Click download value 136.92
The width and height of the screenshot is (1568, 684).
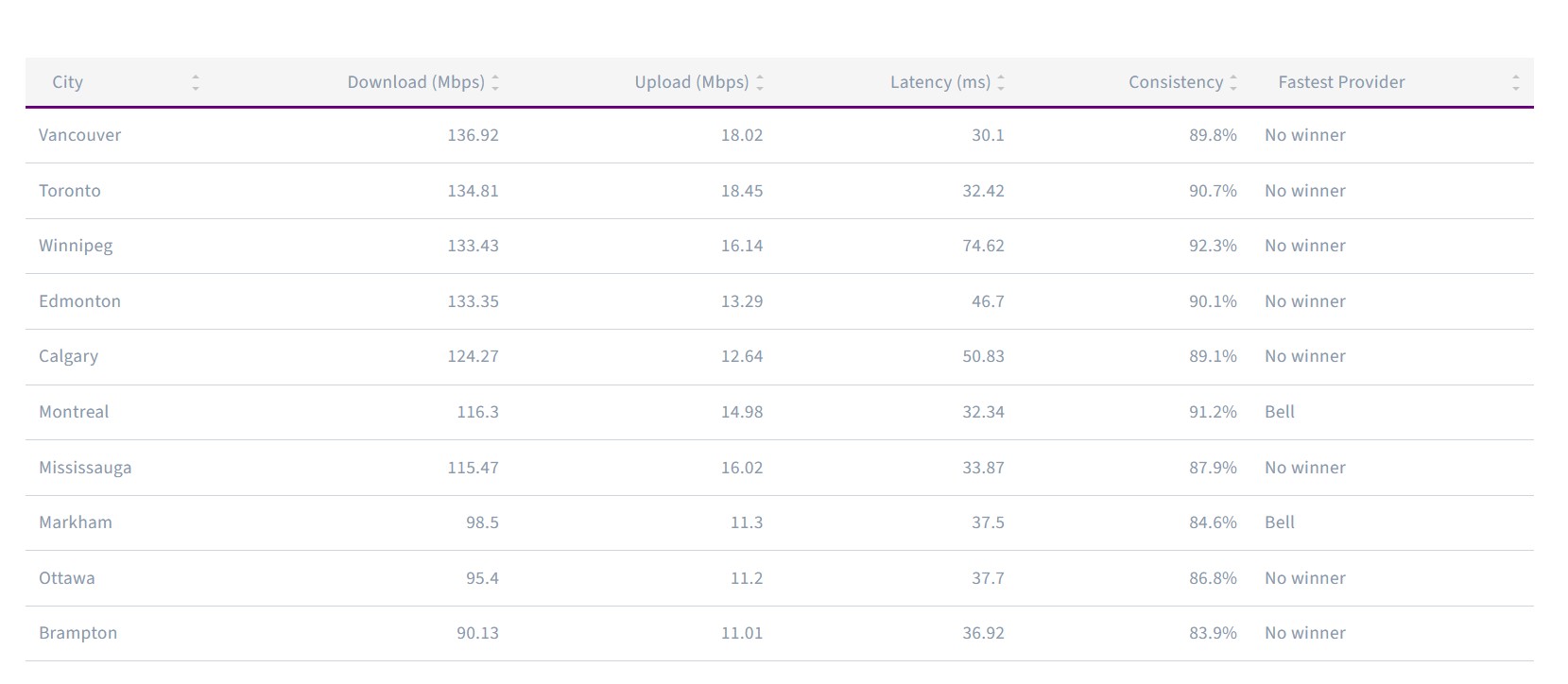click(x=473, y=135)
